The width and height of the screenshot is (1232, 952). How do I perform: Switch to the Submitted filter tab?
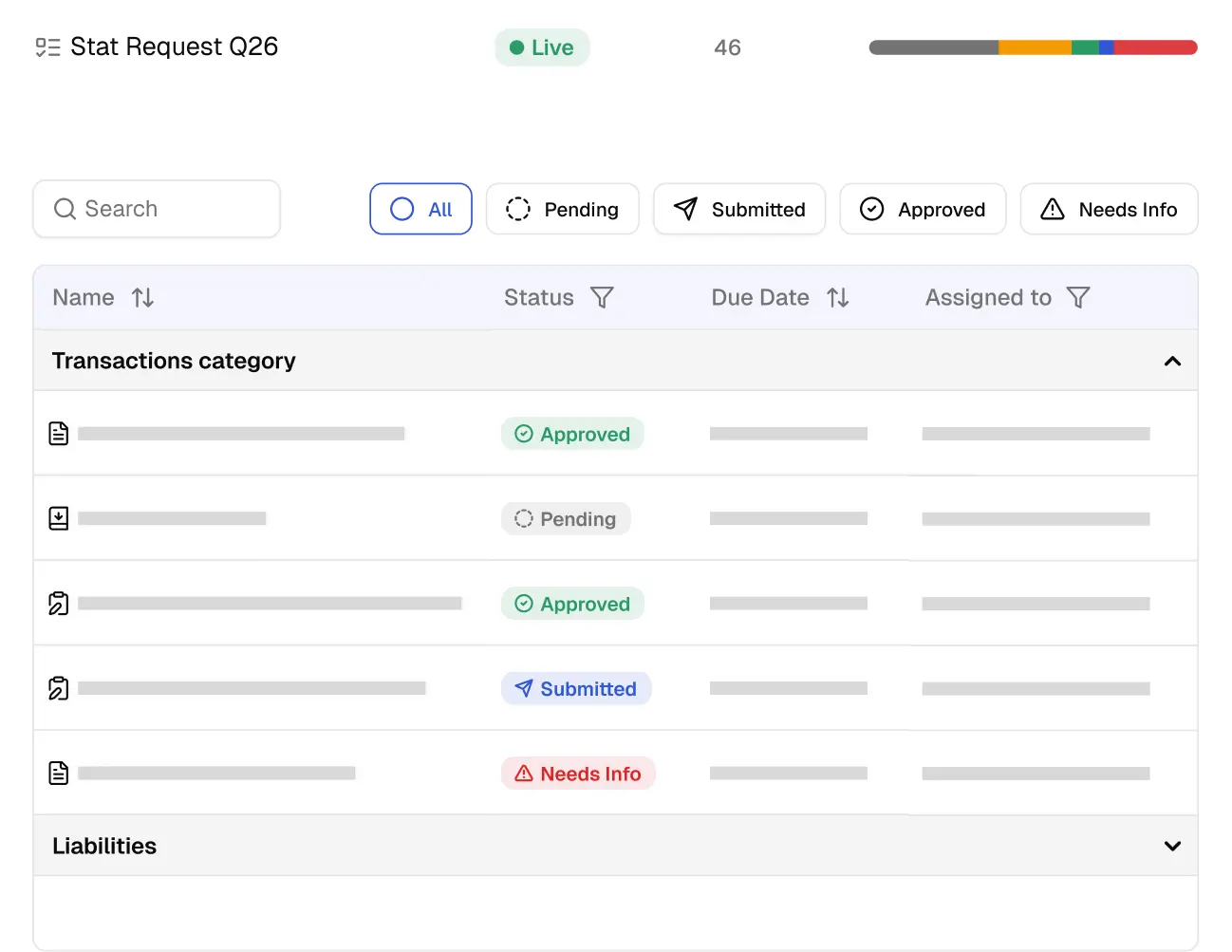click(739, 209)
